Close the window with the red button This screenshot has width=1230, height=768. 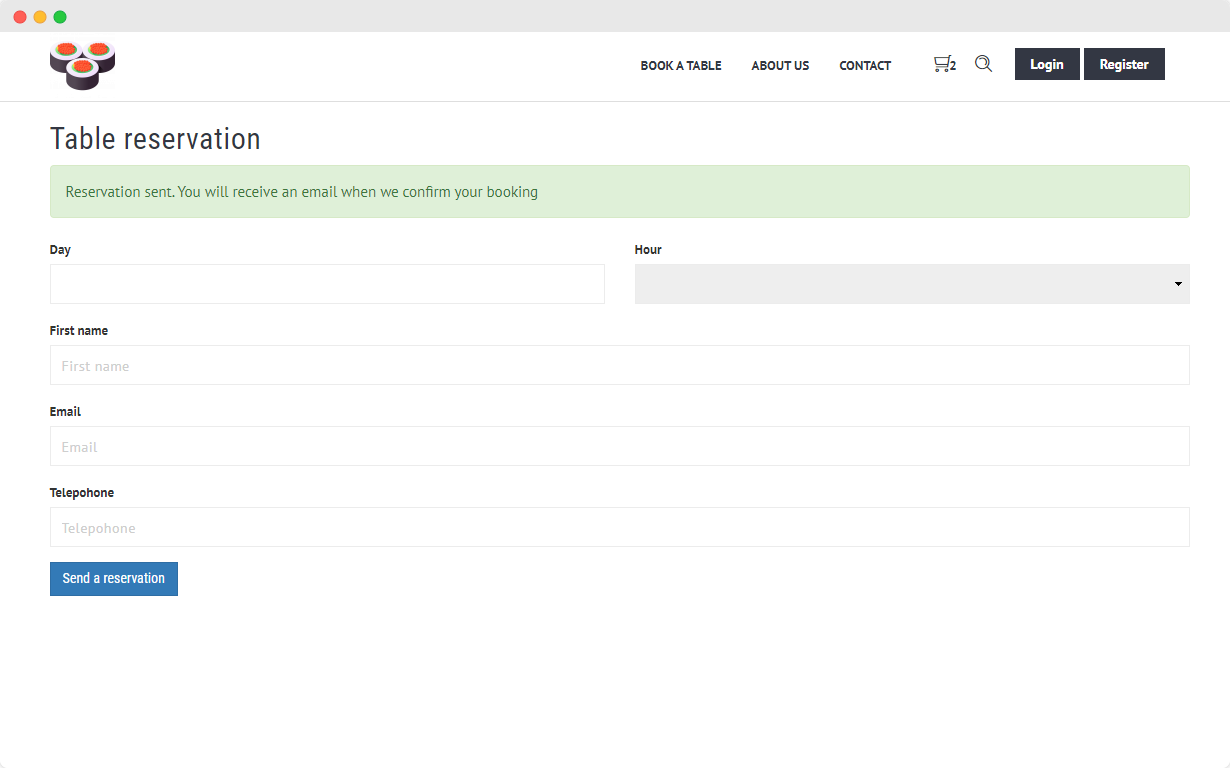(20, 17)
